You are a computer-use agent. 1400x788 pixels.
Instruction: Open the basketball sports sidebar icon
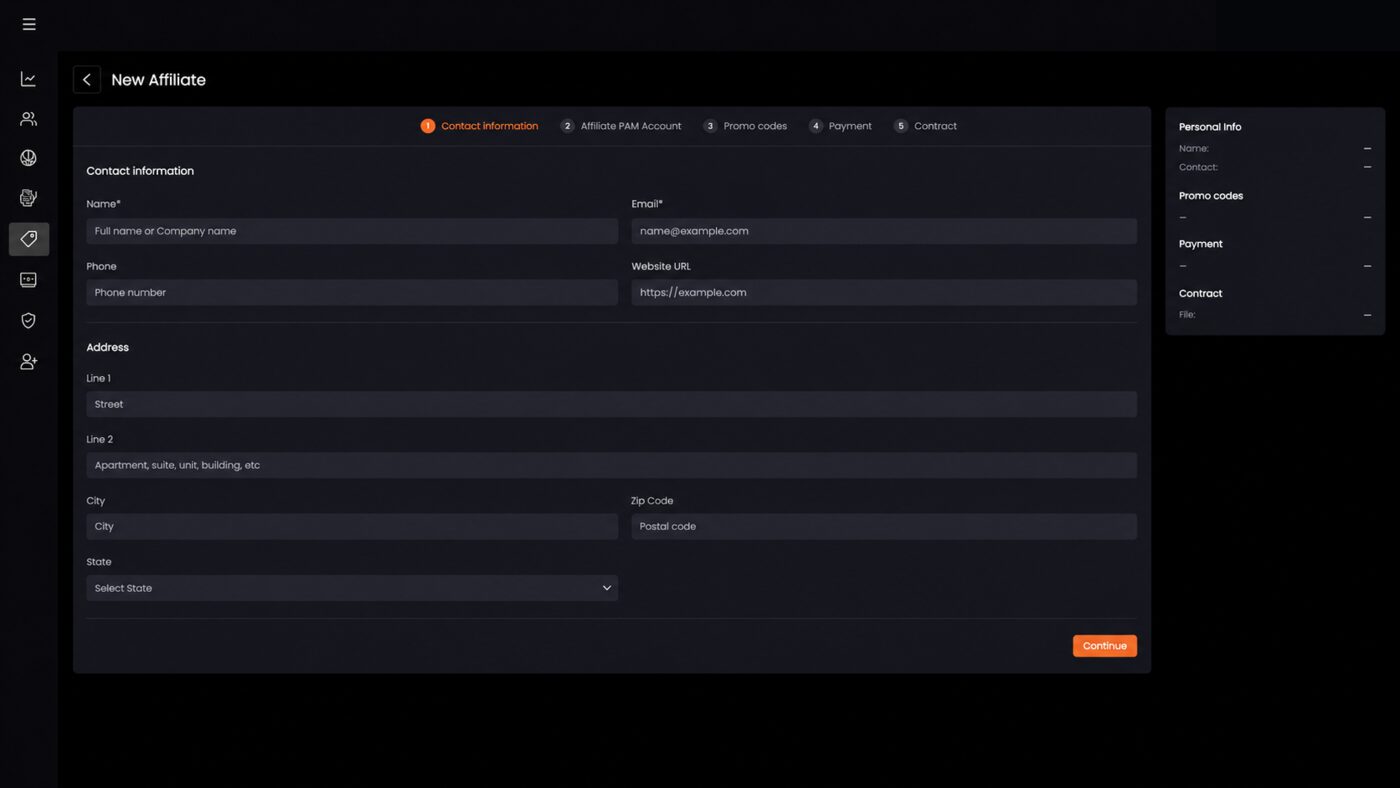pyautogui.click(x=28, y=158)
